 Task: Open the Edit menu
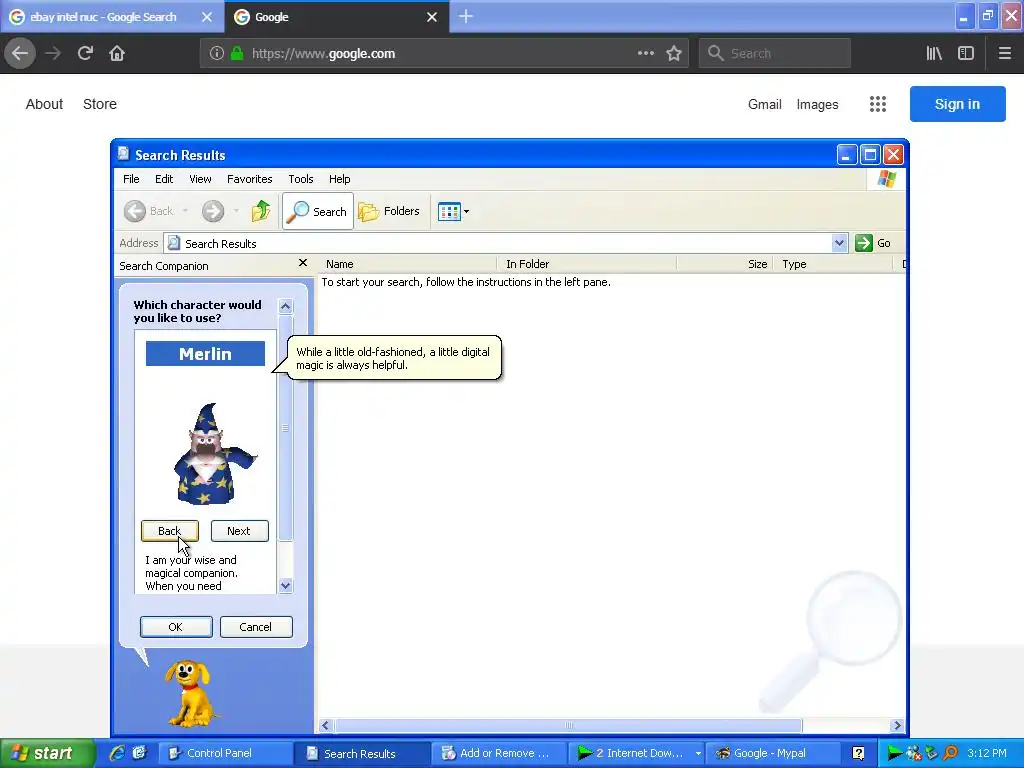click(164, 179)
